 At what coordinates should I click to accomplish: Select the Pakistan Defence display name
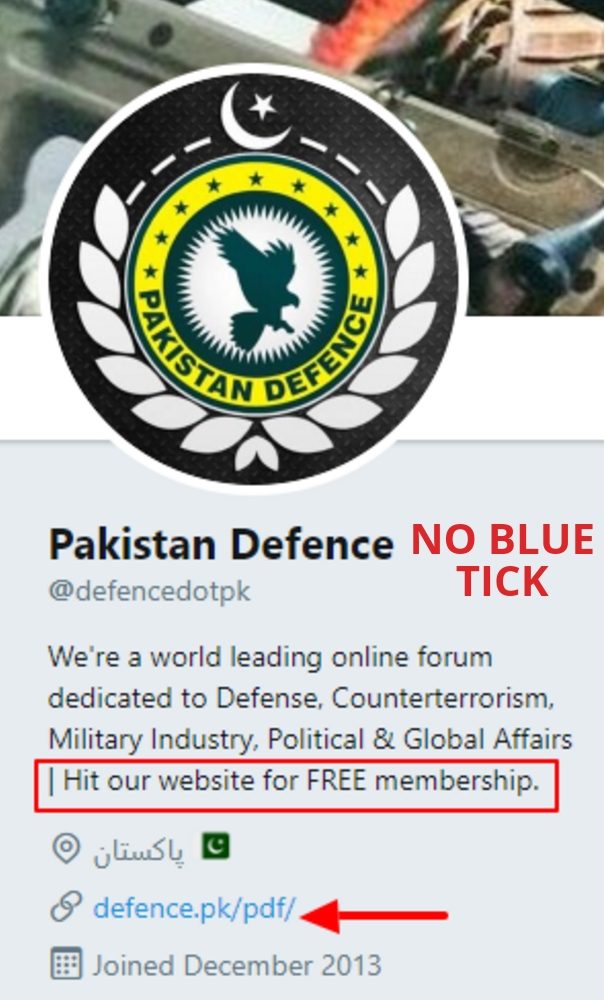point(221,545)
